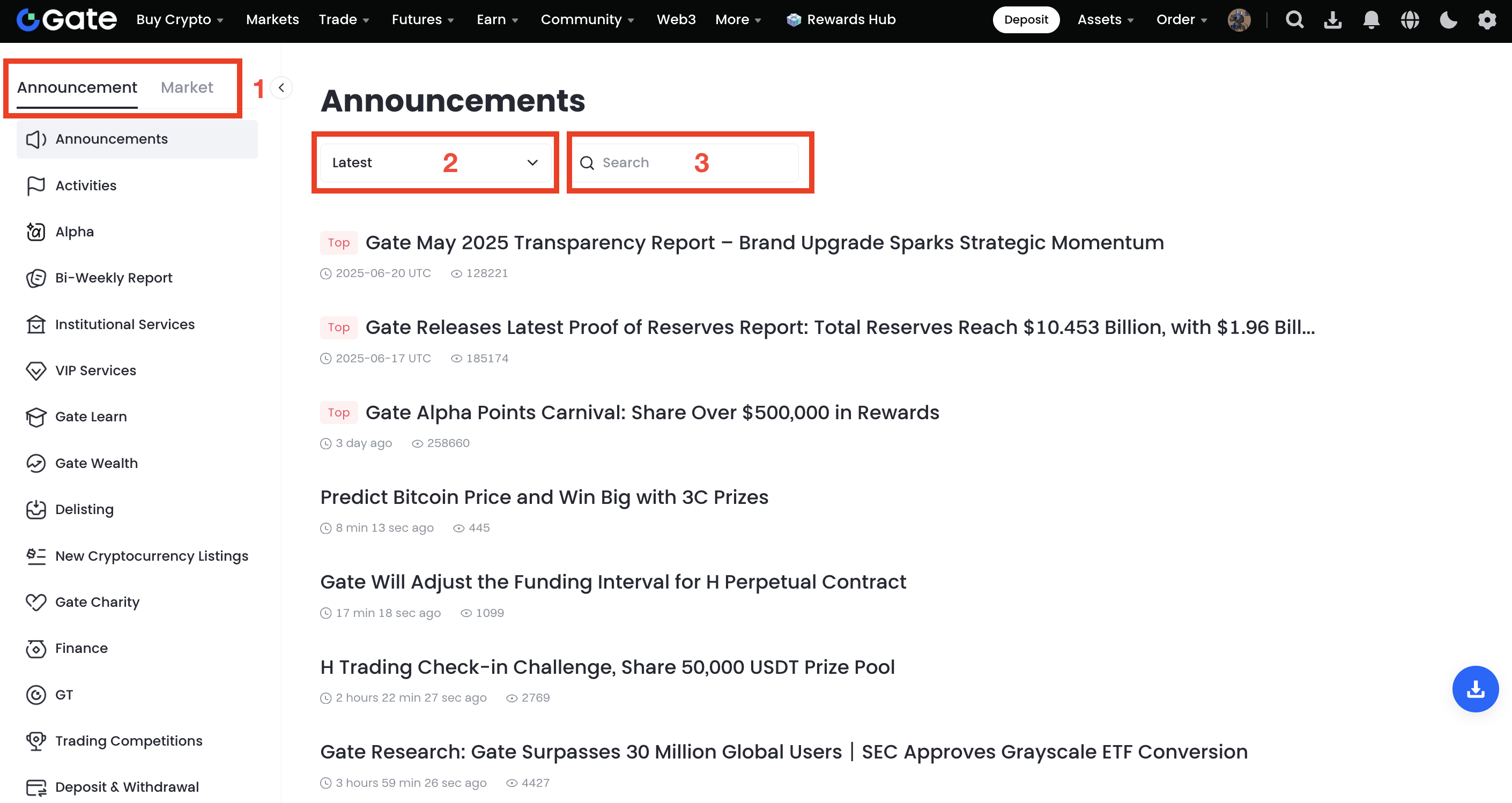Switch to the Market tab
This screenshot has height=803, width=1512.
pos(187,87)
